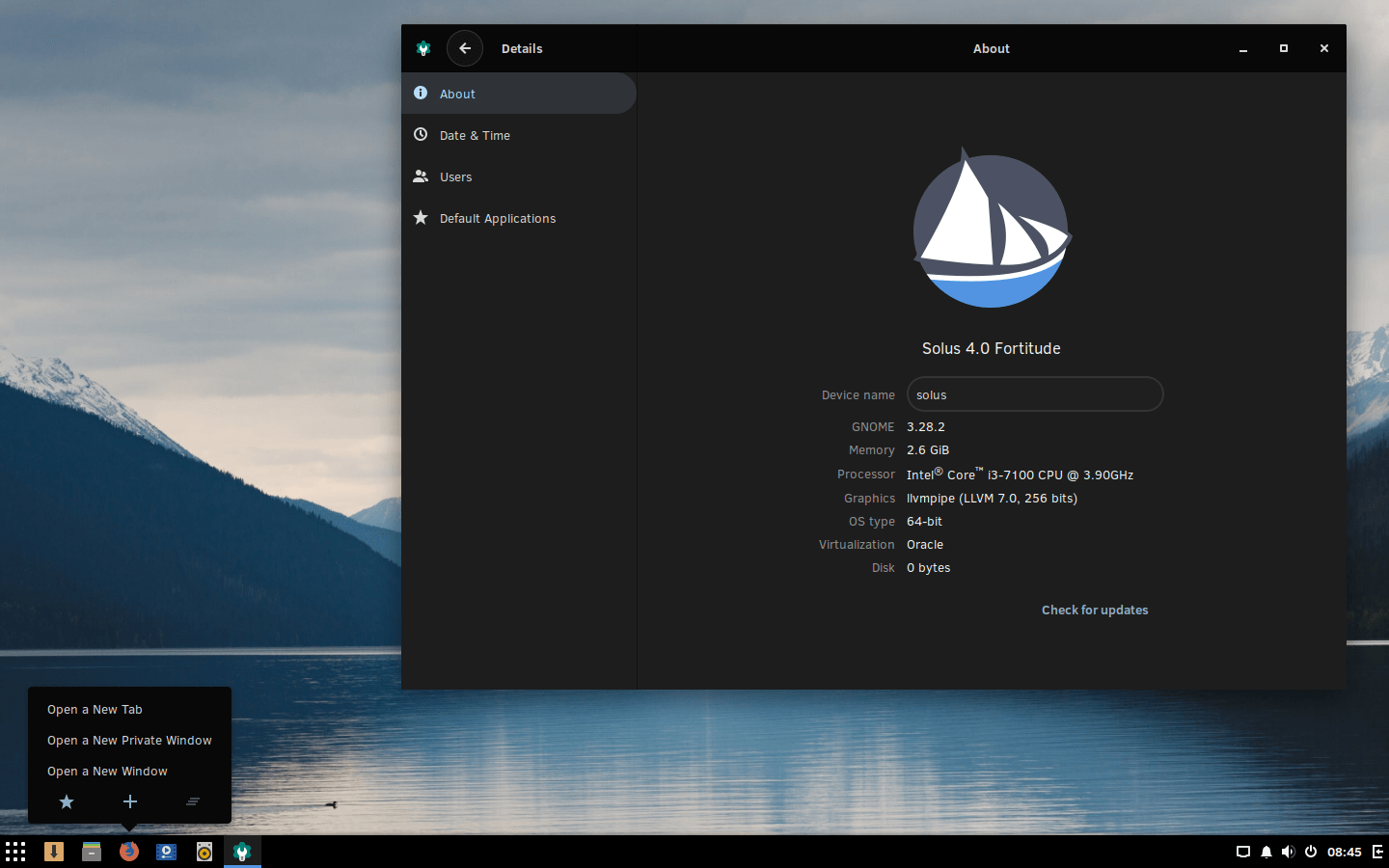Minimize the About window
The width and height of the screenshot is (1389, 868).
pyautogui.click(x=1243, y=48)
